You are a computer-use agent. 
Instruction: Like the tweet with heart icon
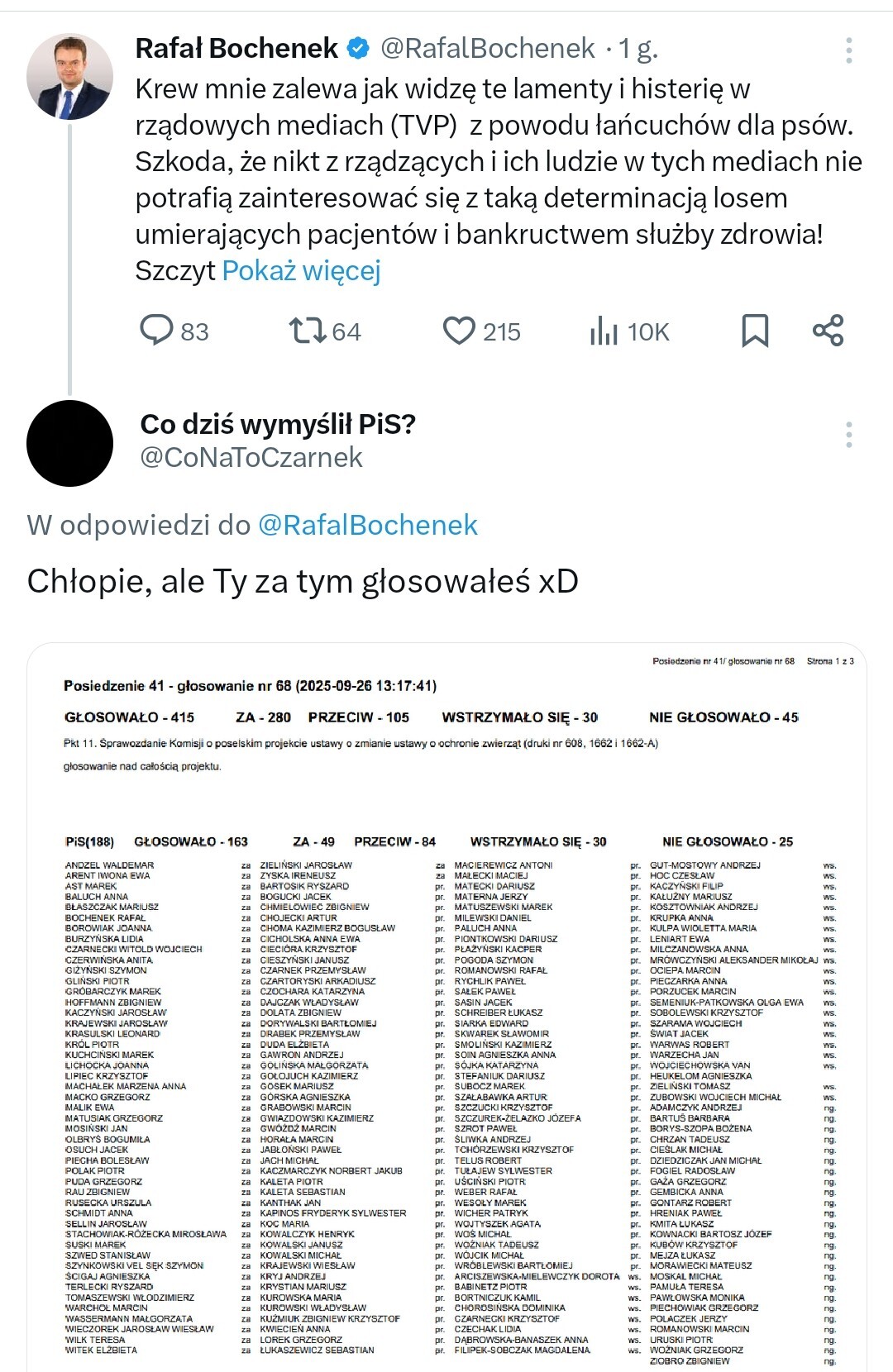(x=459, y=331)
